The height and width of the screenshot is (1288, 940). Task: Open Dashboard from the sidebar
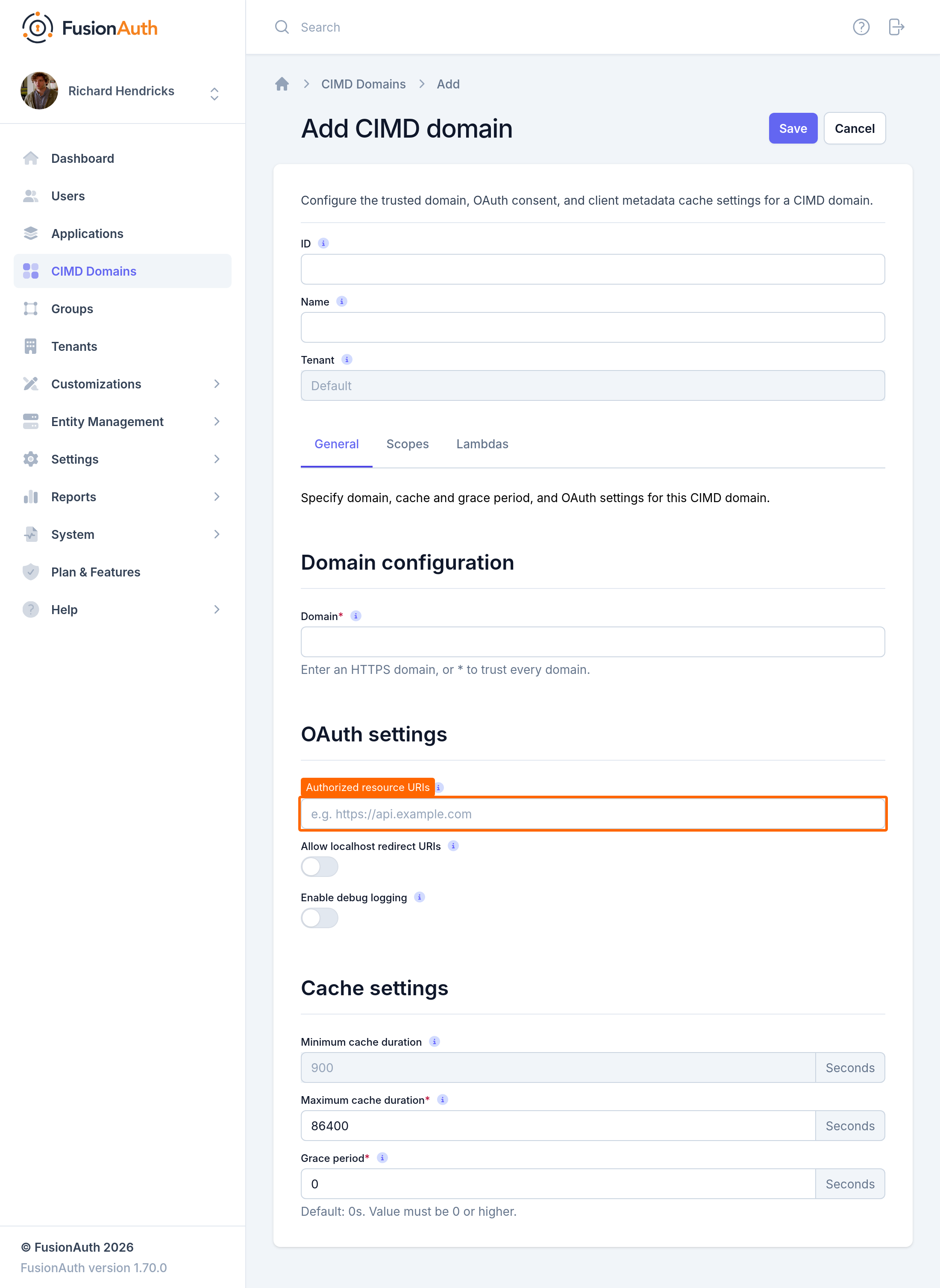click(x=122, y=158)
